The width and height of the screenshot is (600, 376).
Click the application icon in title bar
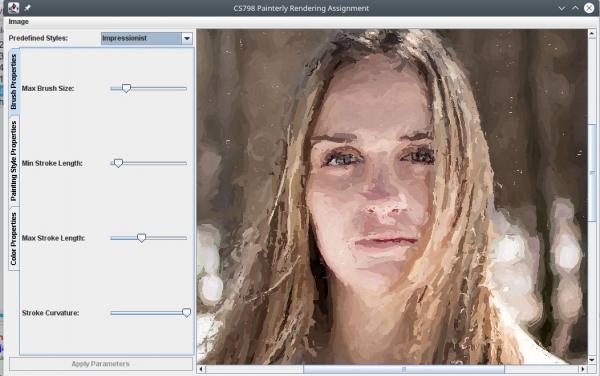(x=13, y=8)
